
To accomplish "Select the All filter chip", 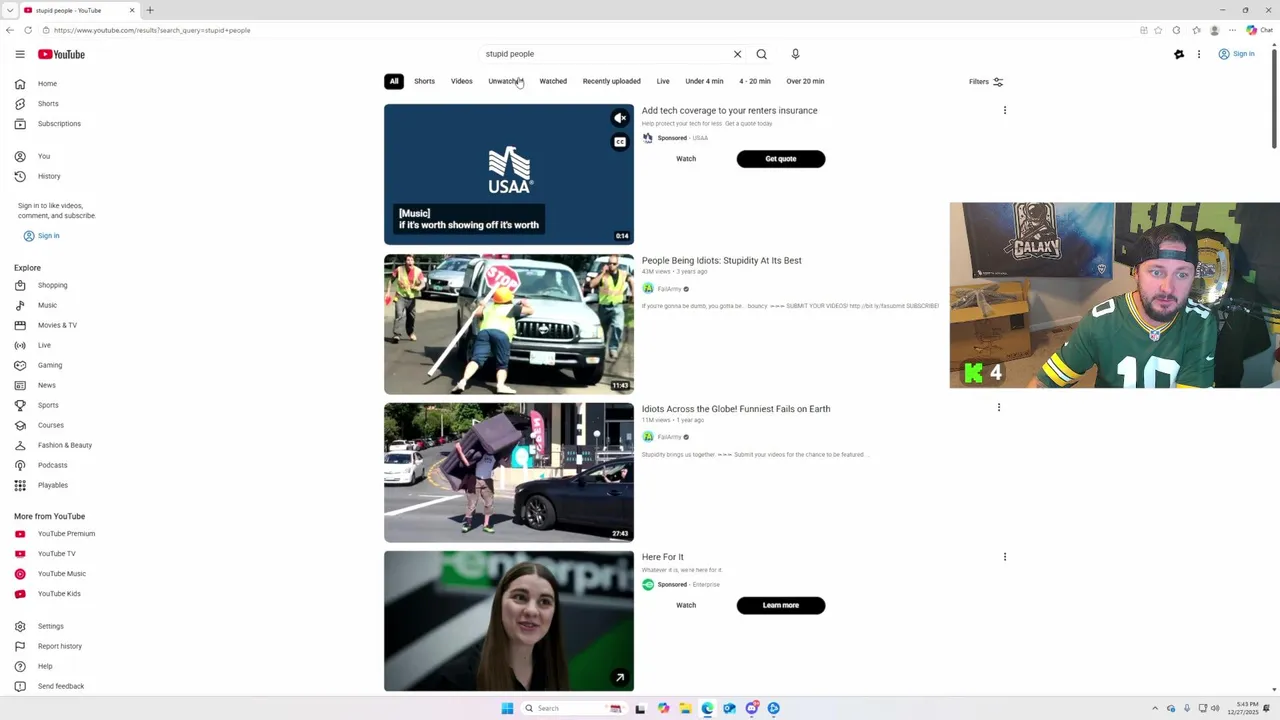I will click(394, 81).
